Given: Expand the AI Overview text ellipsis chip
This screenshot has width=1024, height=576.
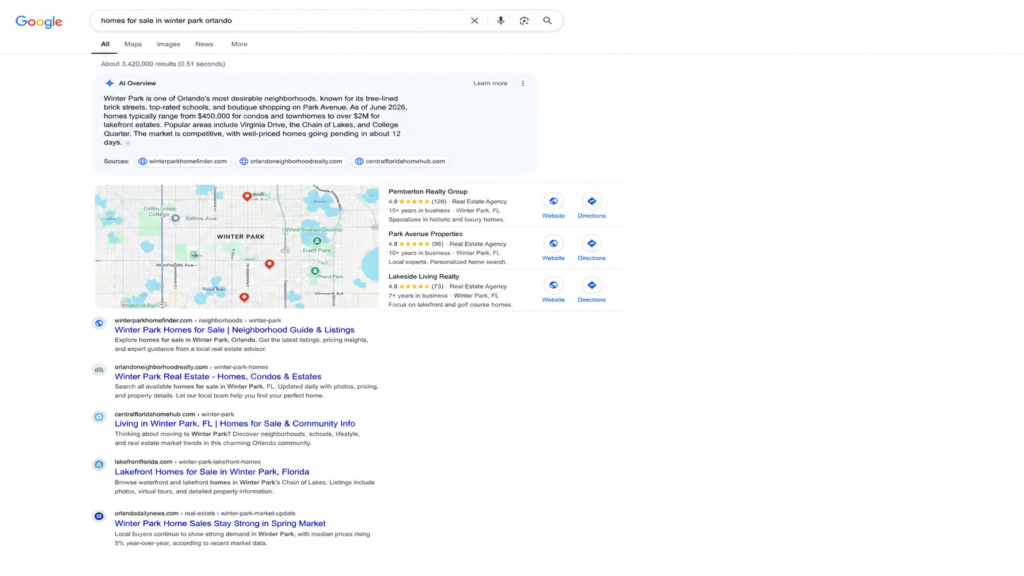Looking at the screenshot, I should pyautogui.click(x=128, y=142).
